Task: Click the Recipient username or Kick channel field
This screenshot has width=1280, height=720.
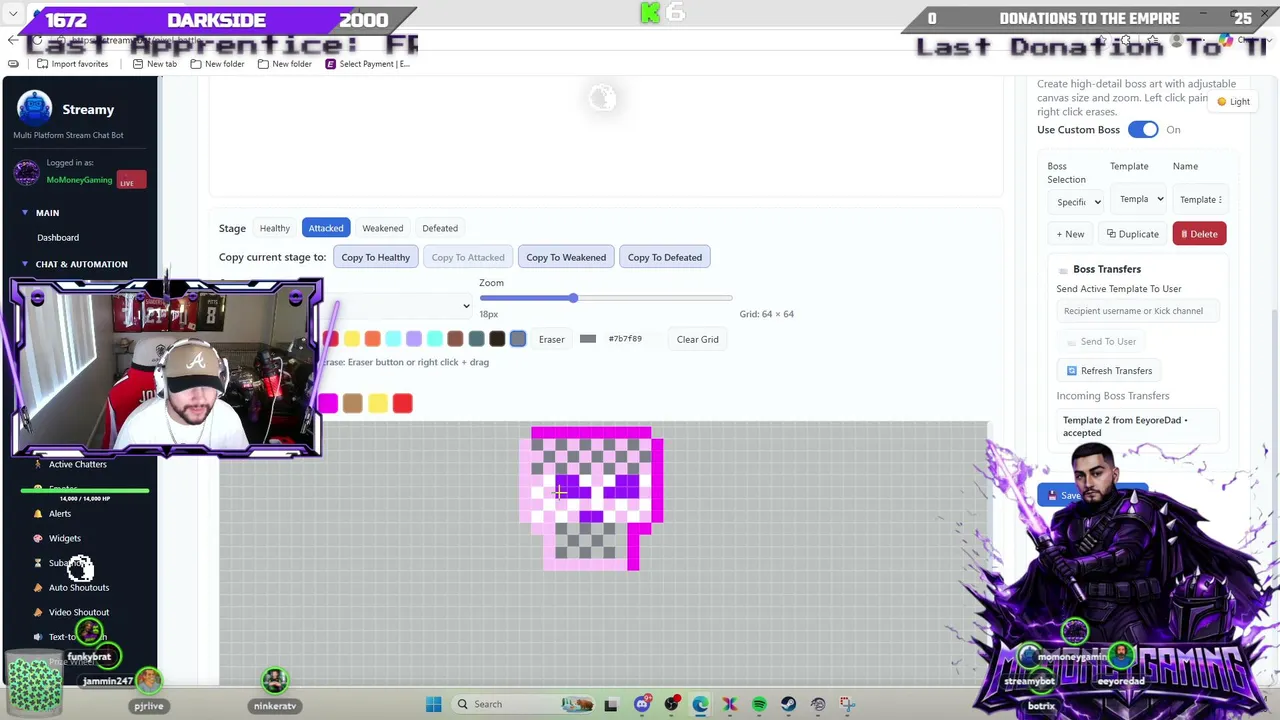Action: point(1140,311)
